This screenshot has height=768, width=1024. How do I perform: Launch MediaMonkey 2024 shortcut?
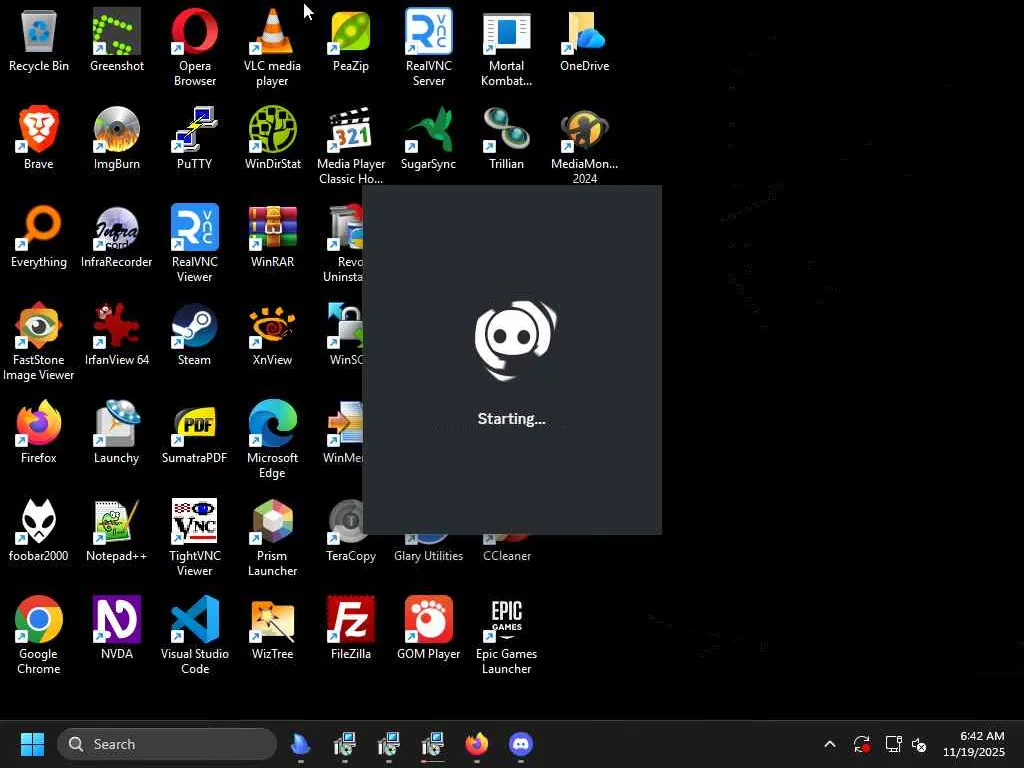tap(584, 145)
